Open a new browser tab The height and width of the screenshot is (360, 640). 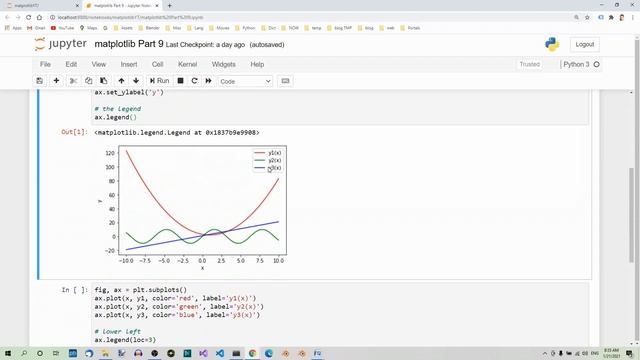click(x=169, y=6)
